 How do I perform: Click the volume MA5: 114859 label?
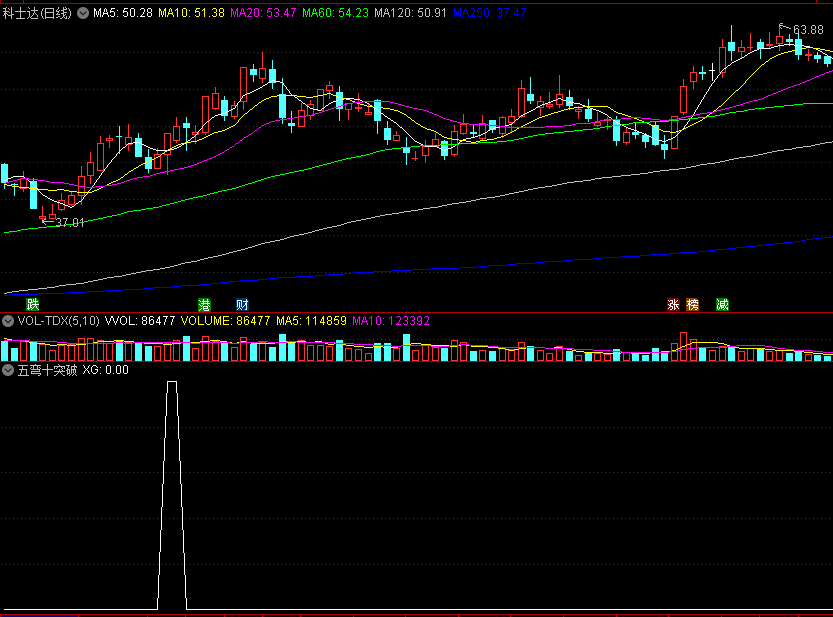[311, 321]
